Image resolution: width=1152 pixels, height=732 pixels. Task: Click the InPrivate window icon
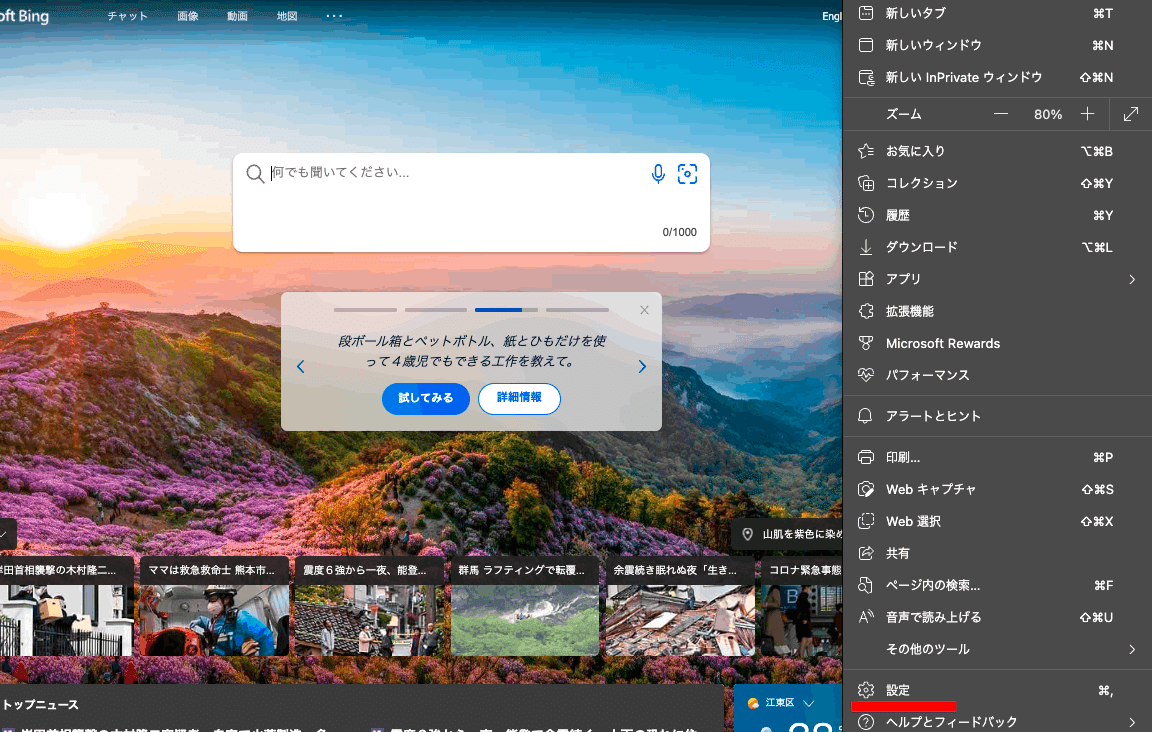click(x=866, y=77)
